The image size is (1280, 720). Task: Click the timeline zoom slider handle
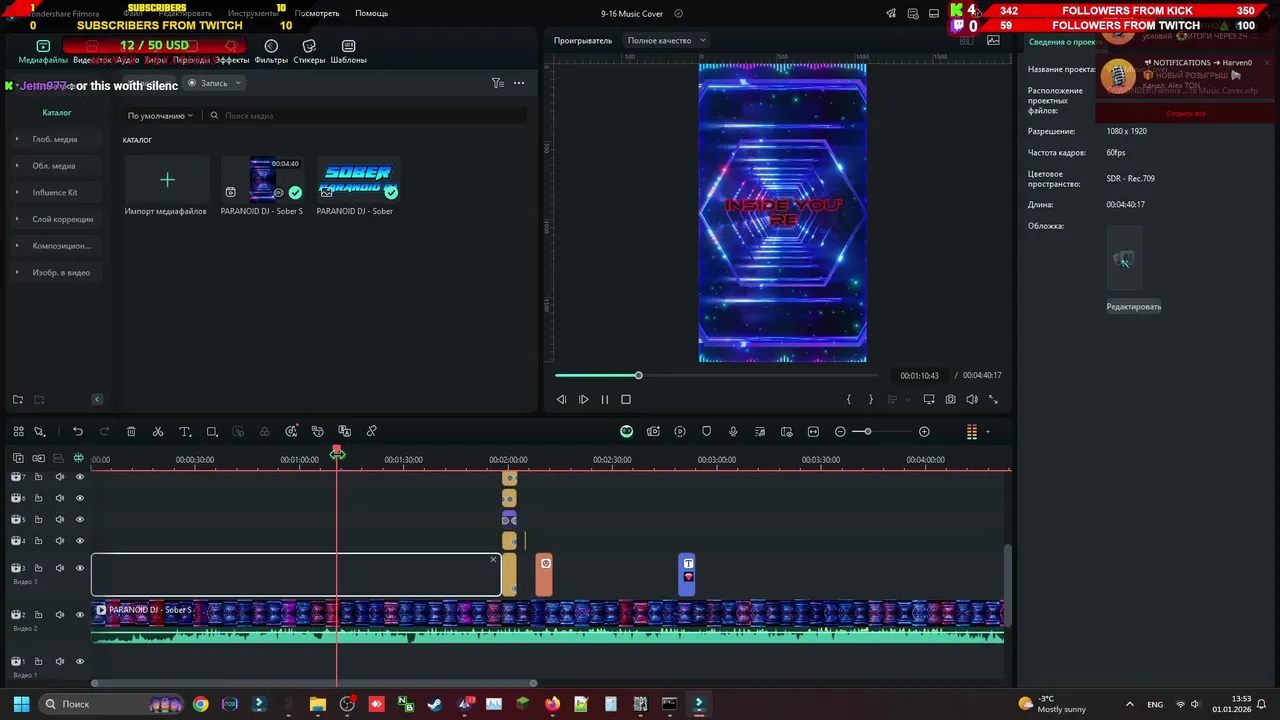(x=867, y=432)
